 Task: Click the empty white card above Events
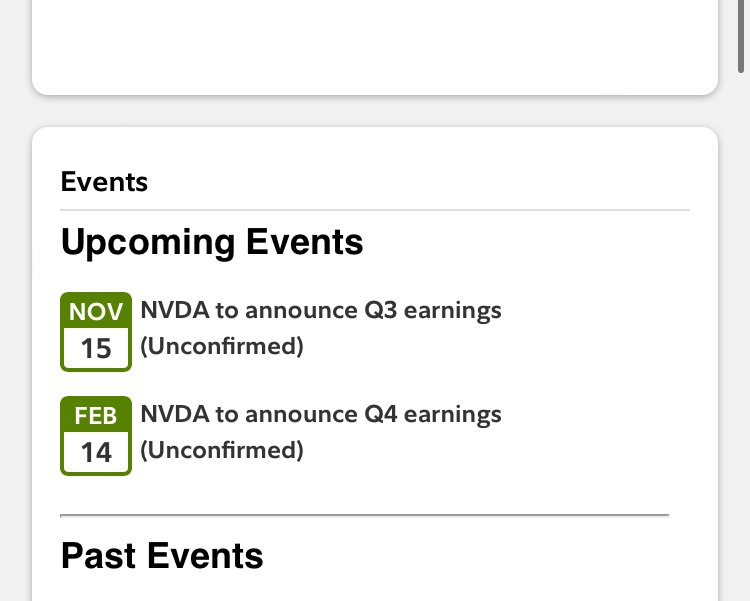[x=375, y=45]
